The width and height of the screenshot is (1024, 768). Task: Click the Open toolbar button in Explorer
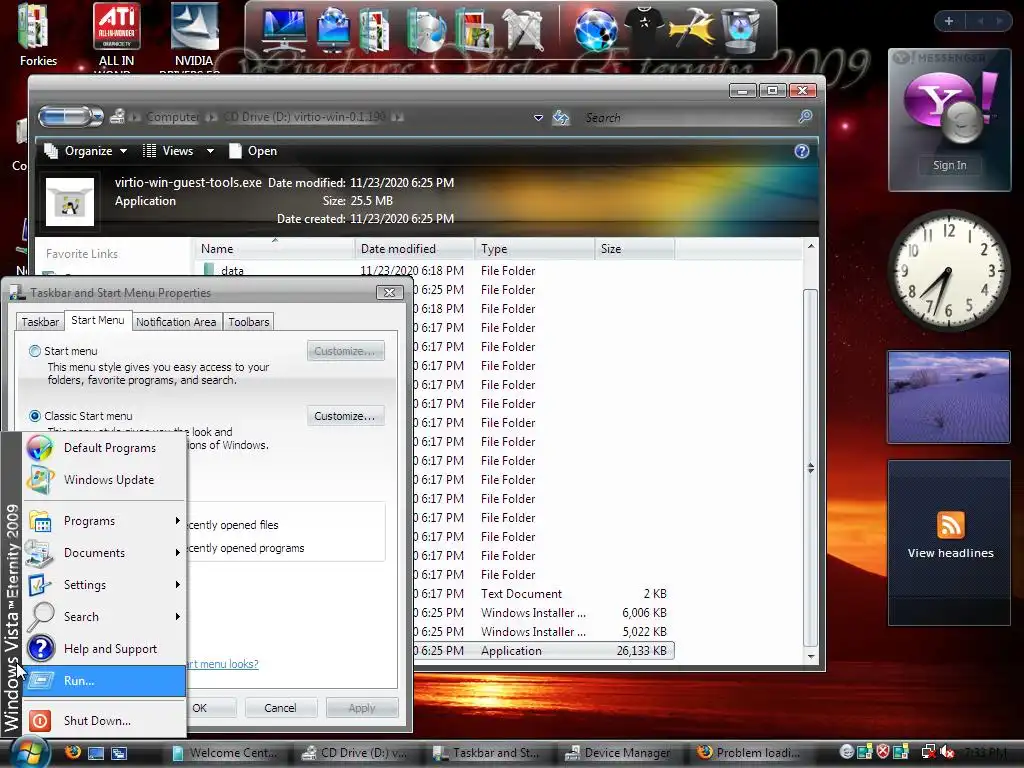point(253,151)
